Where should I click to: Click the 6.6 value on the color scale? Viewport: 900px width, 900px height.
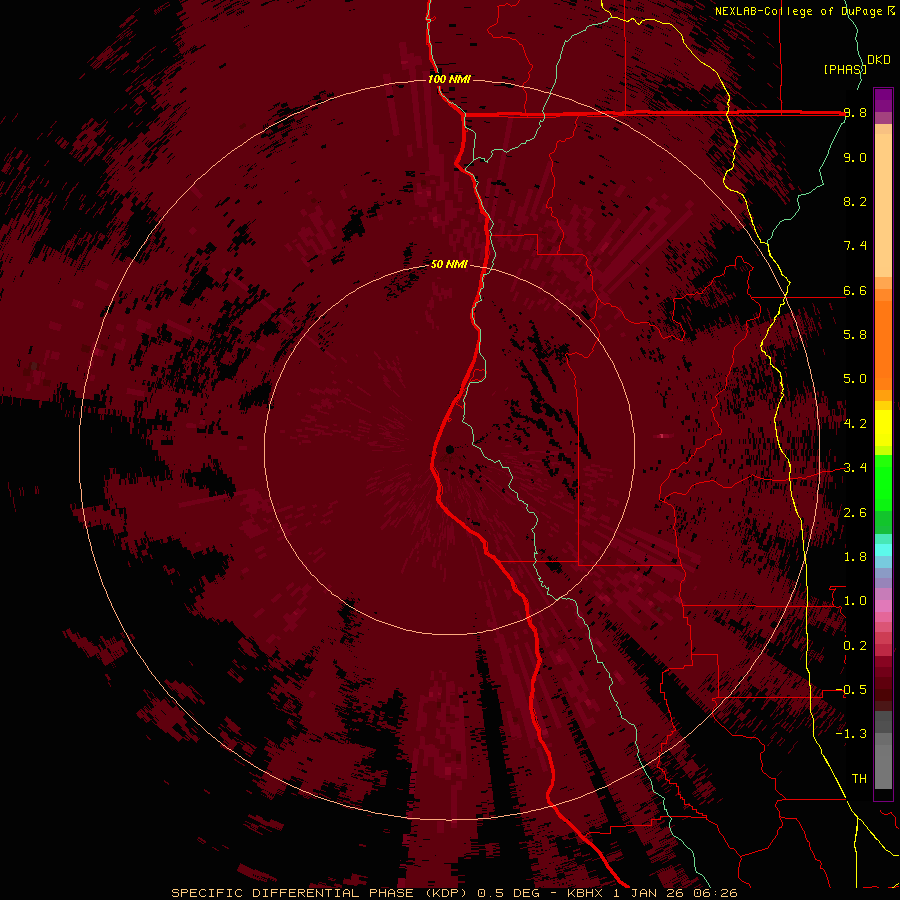click(855, 290)
